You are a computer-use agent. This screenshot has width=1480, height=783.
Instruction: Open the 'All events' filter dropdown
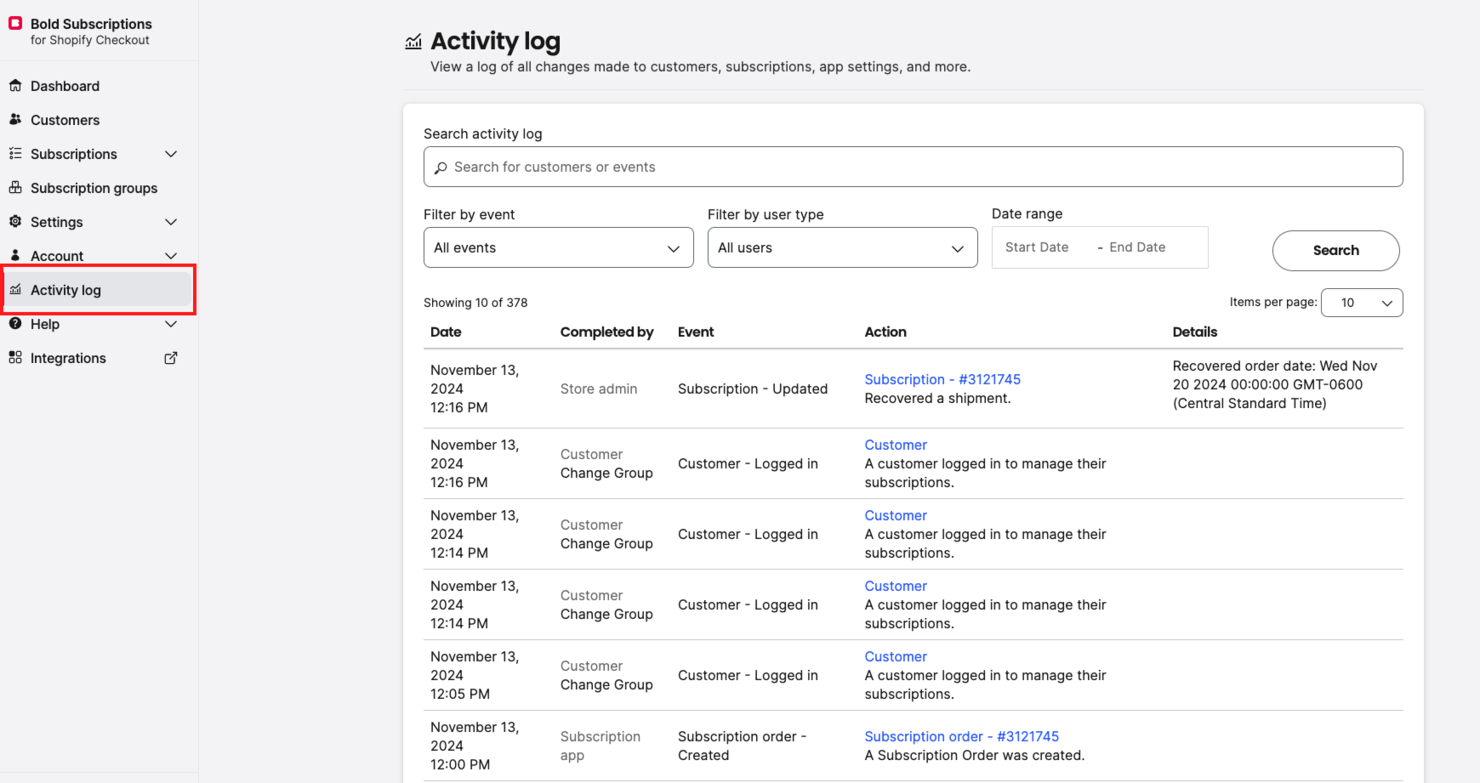558,247
